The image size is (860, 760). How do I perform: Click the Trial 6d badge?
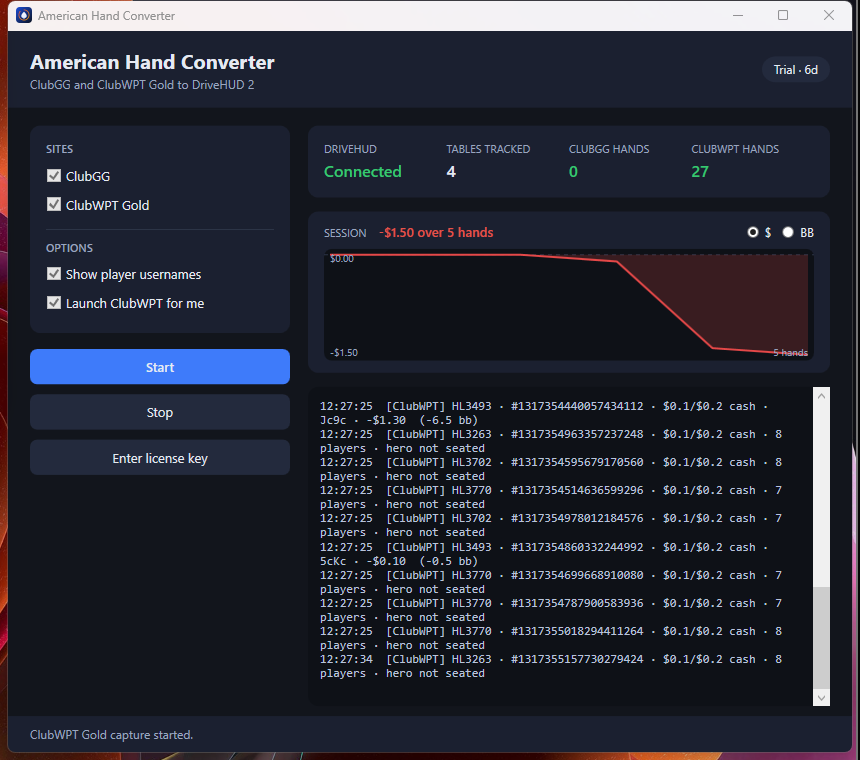tap(795, 70)
